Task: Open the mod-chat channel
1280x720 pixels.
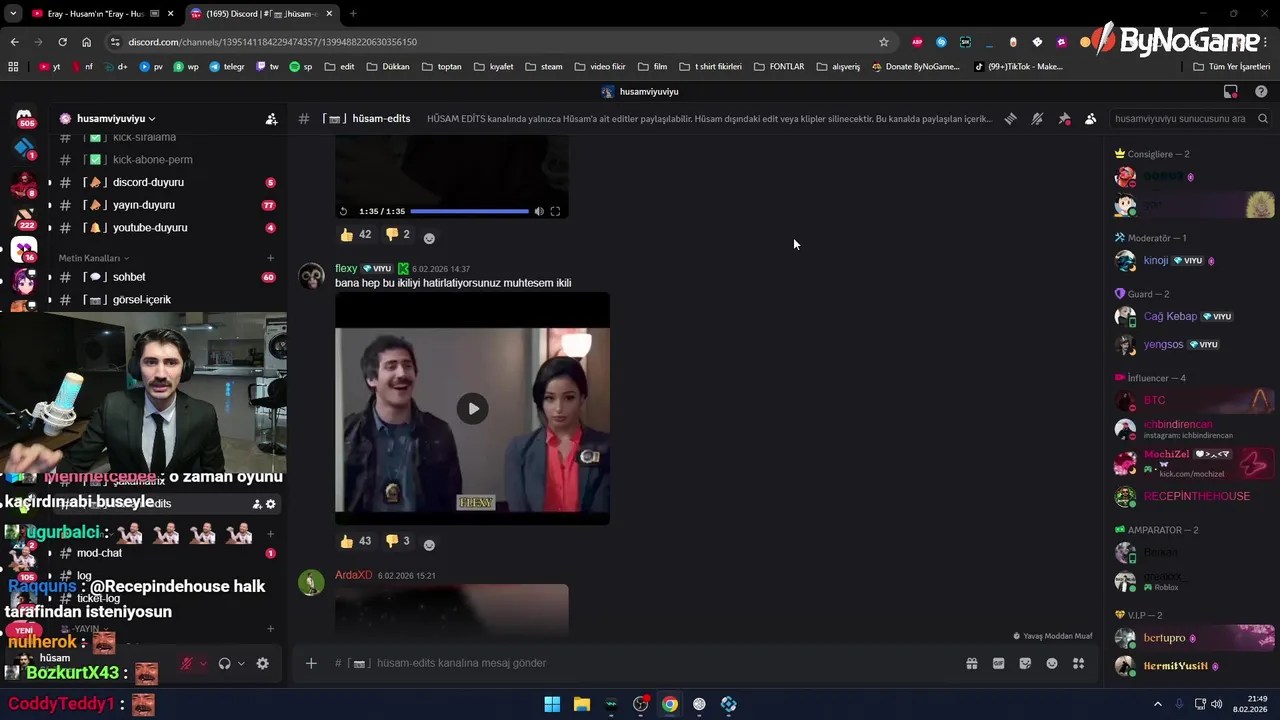Action: (x=166, y=553)
